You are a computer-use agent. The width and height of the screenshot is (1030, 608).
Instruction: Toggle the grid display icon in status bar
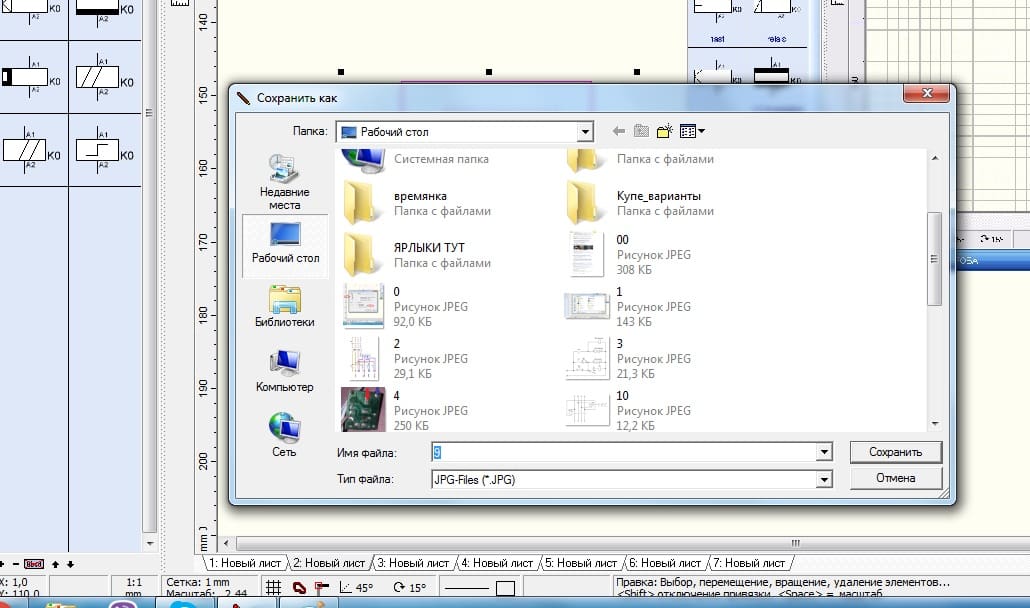[x=273, y=588]
